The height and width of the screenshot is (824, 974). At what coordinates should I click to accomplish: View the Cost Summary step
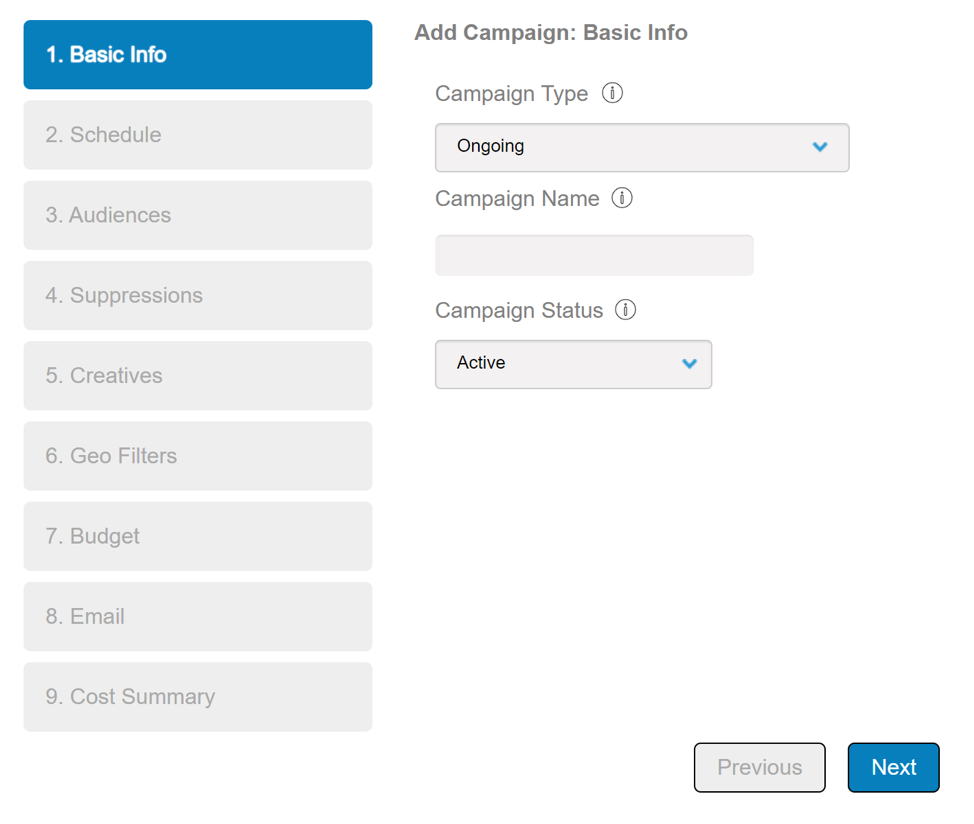click(x=197, y=696)
